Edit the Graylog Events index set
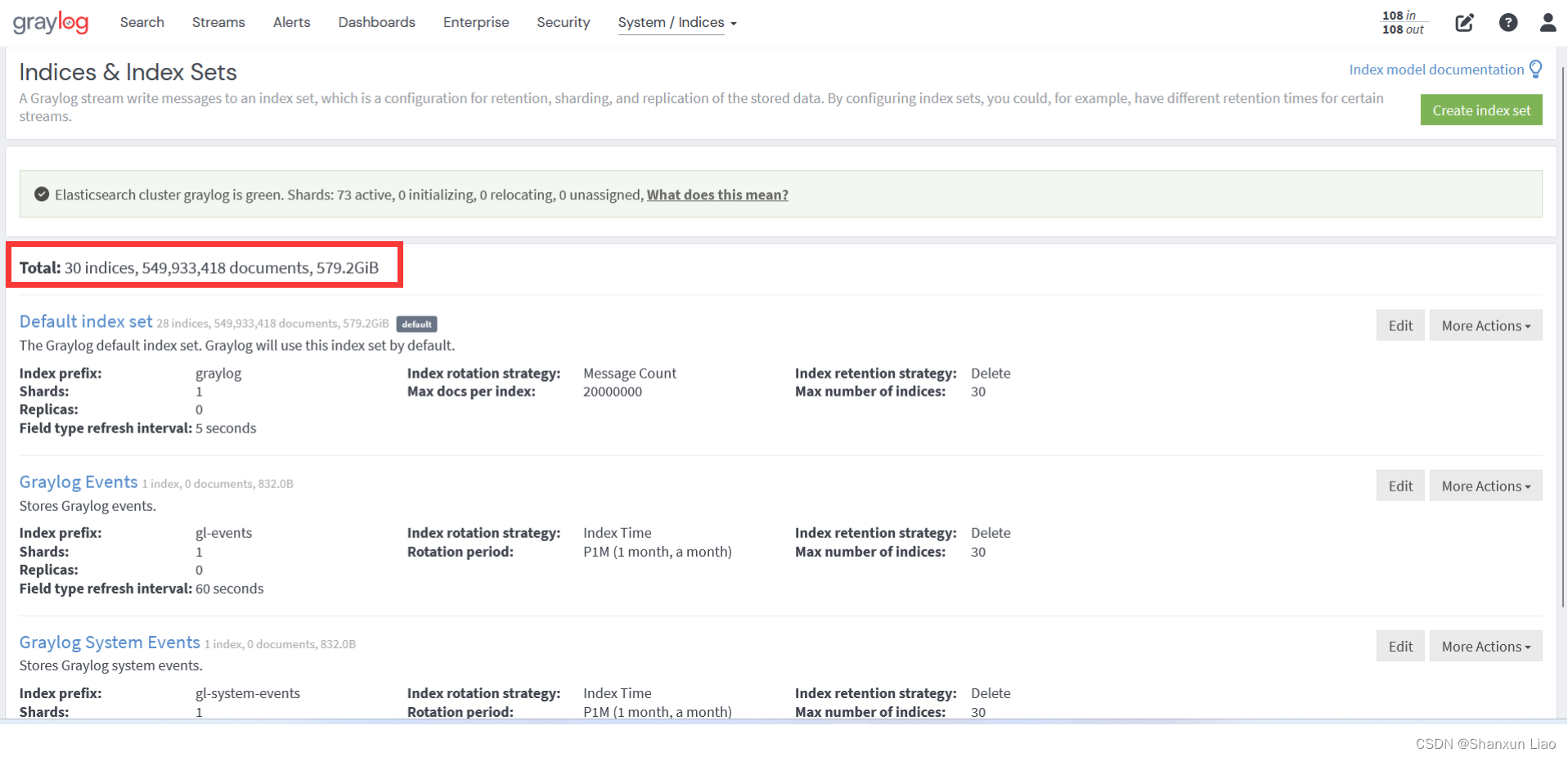Image resolution: width=1568 pixels, height=757 pixels. click(1400, 486)
